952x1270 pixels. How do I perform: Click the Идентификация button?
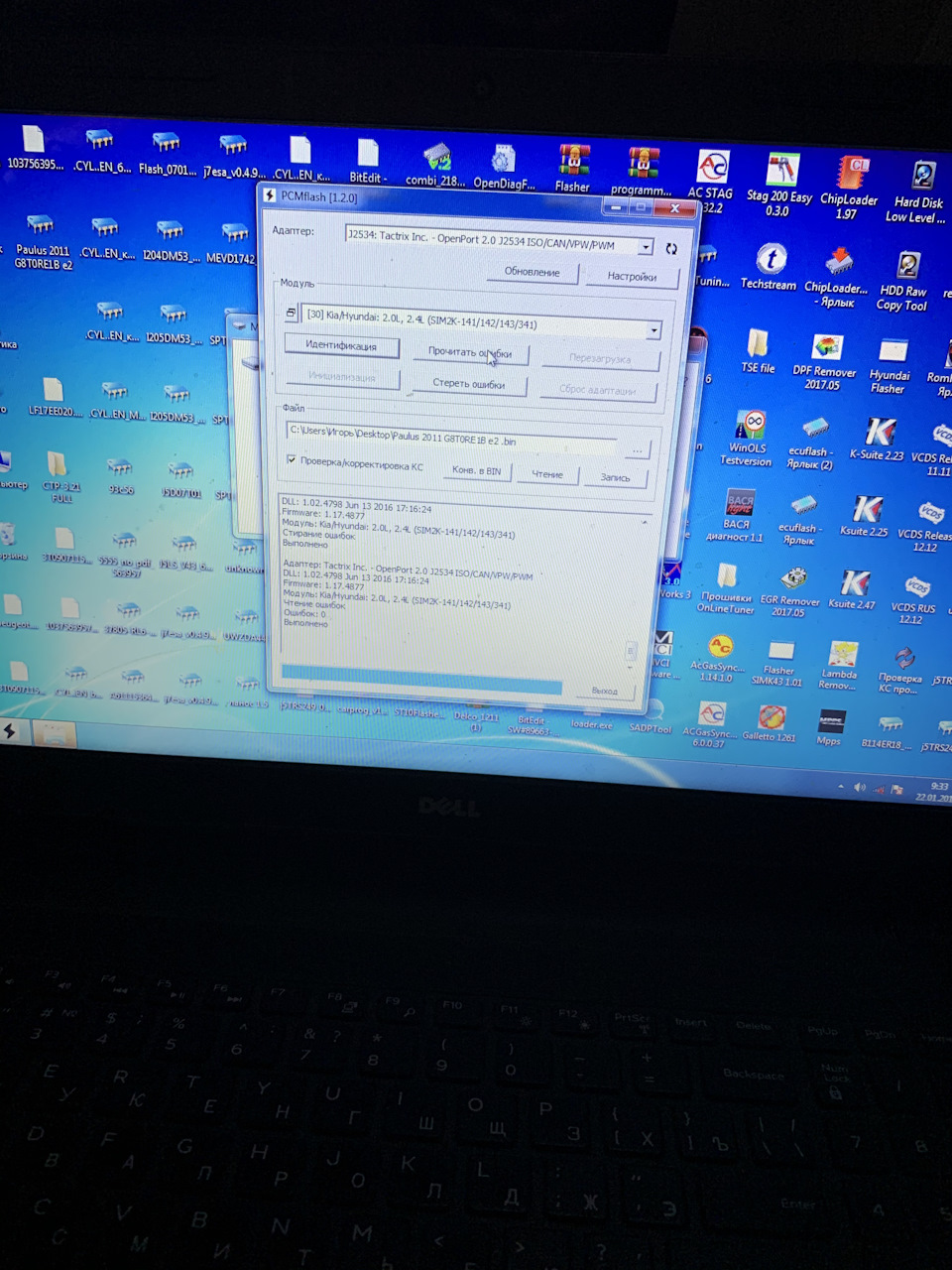(x=341, y=345)
